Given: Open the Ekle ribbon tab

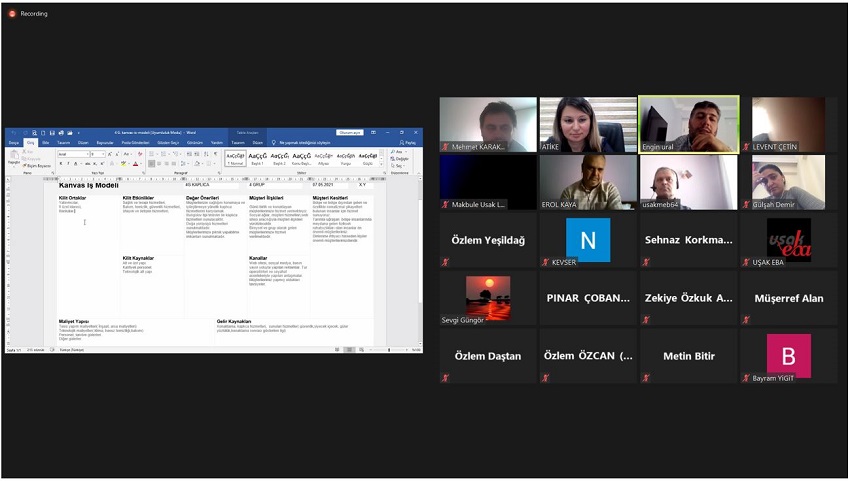Looking at the screenshot, I should [x=46, y=143].
